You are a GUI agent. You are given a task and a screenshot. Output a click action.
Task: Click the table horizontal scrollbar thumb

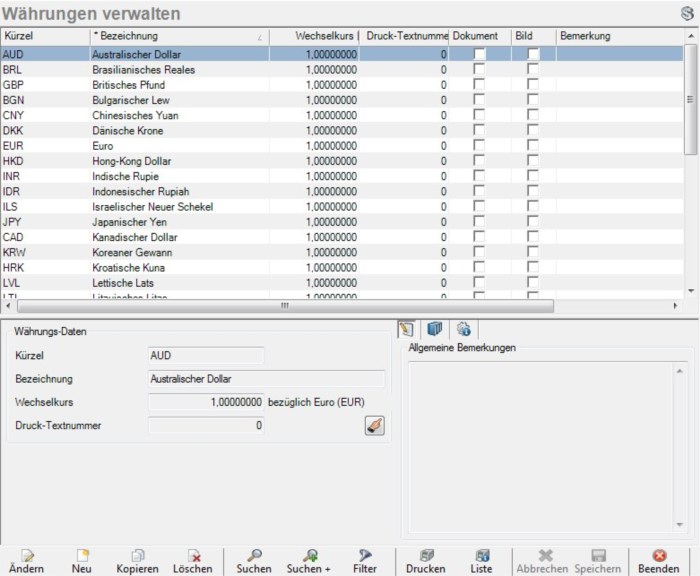pos(285,306)
